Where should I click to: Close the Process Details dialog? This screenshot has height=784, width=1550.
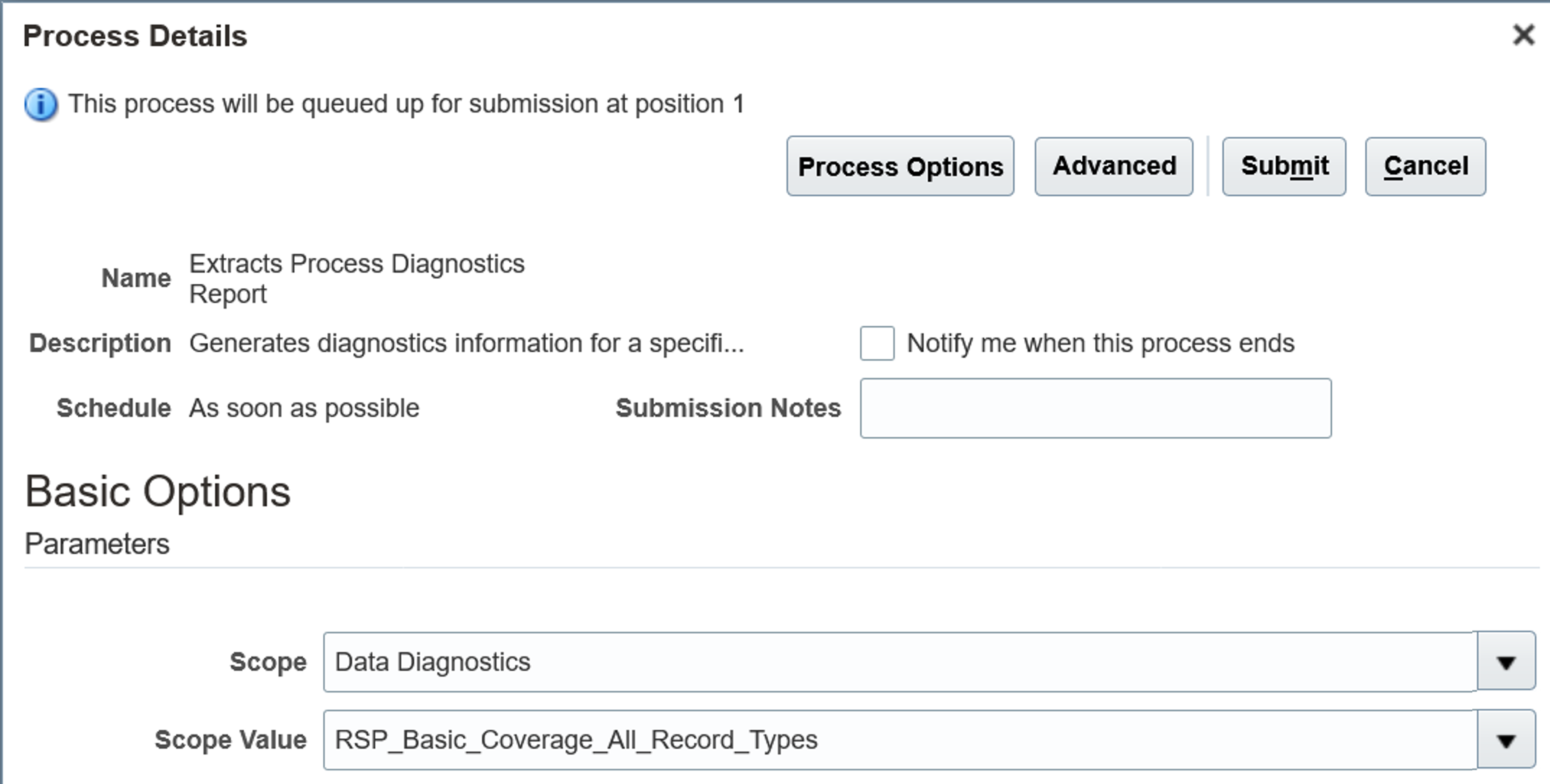click(x=1524, y=35)
